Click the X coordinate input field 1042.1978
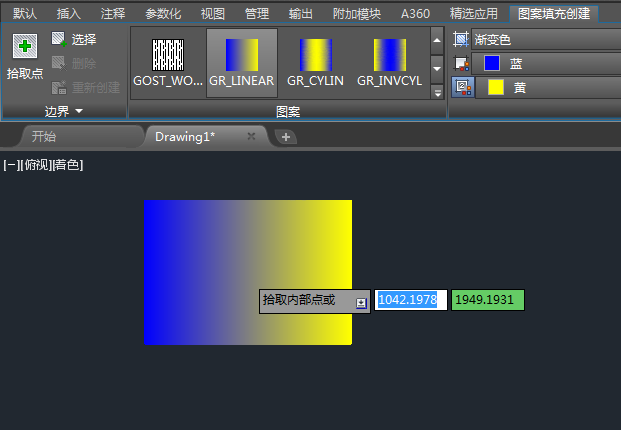The image size is (621, 430). tap(411, 300)
